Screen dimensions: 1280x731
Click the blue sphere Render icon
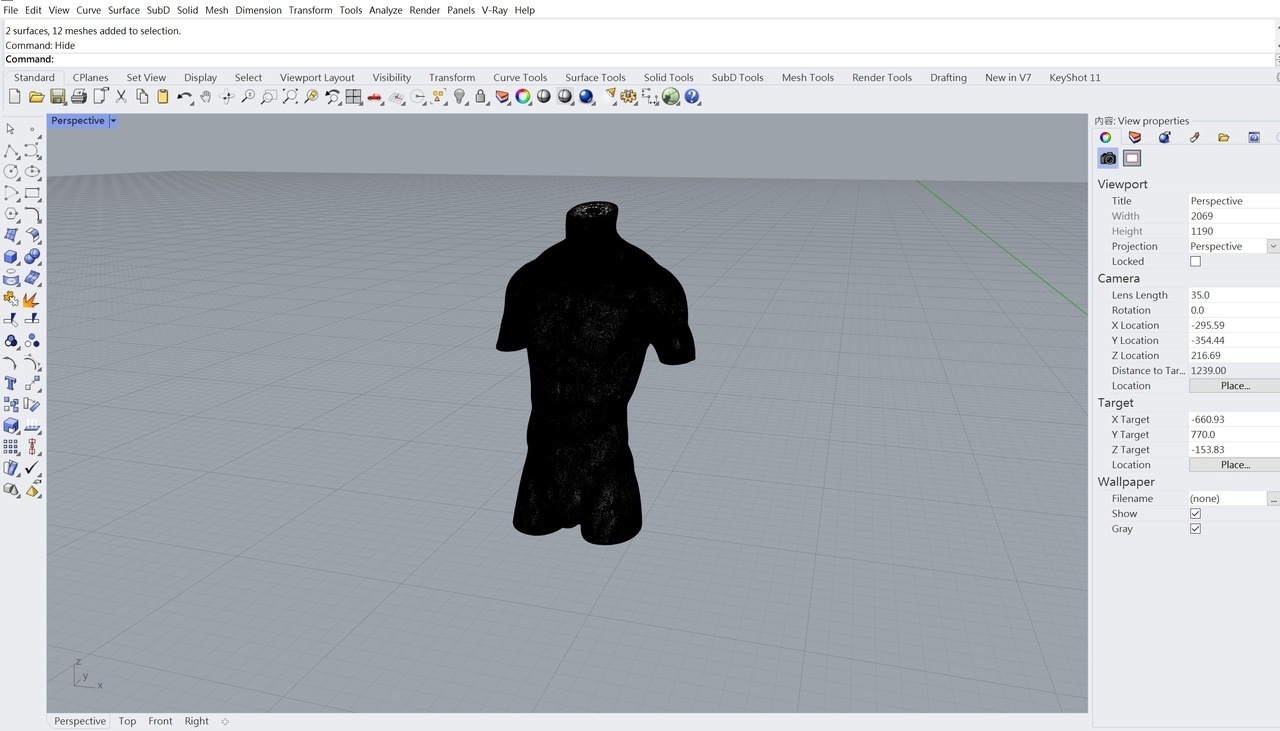coord(586,97)
